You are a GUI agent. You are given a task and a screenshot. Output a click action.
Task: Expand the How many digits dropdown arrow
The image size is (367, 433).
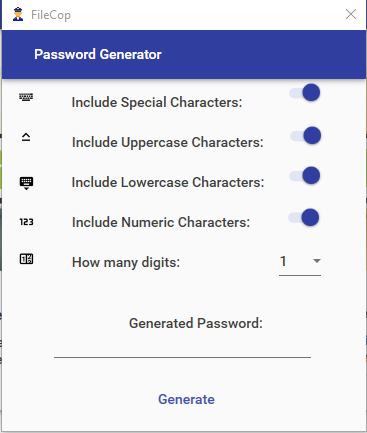click(317, 261)
